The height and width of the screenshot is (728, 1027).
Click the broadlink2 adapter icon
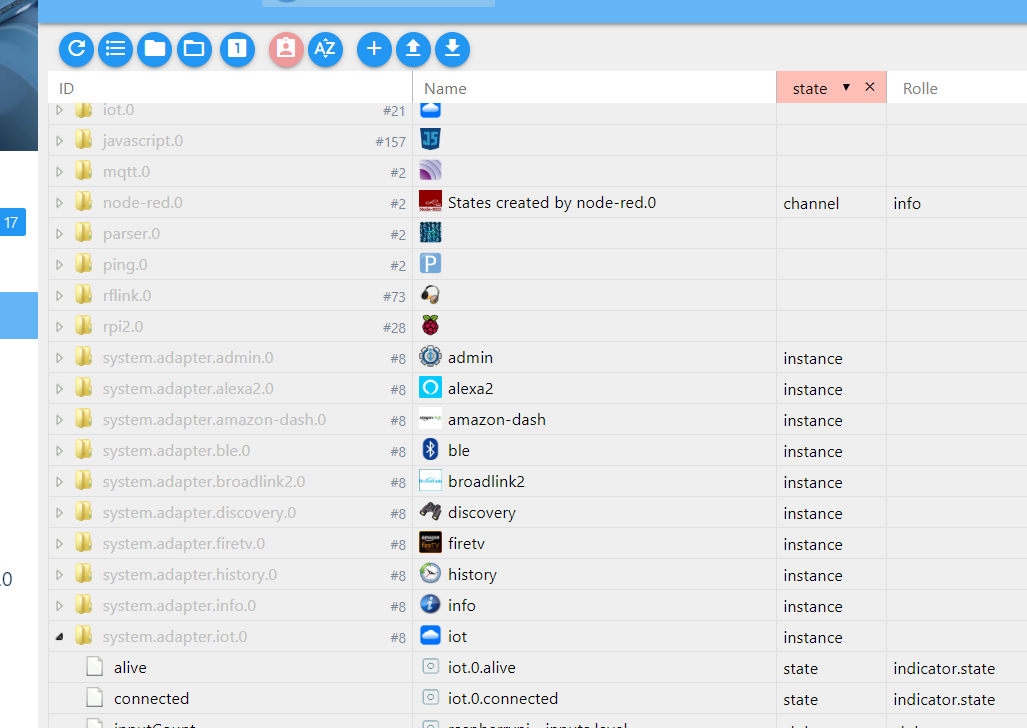[430, 480]
